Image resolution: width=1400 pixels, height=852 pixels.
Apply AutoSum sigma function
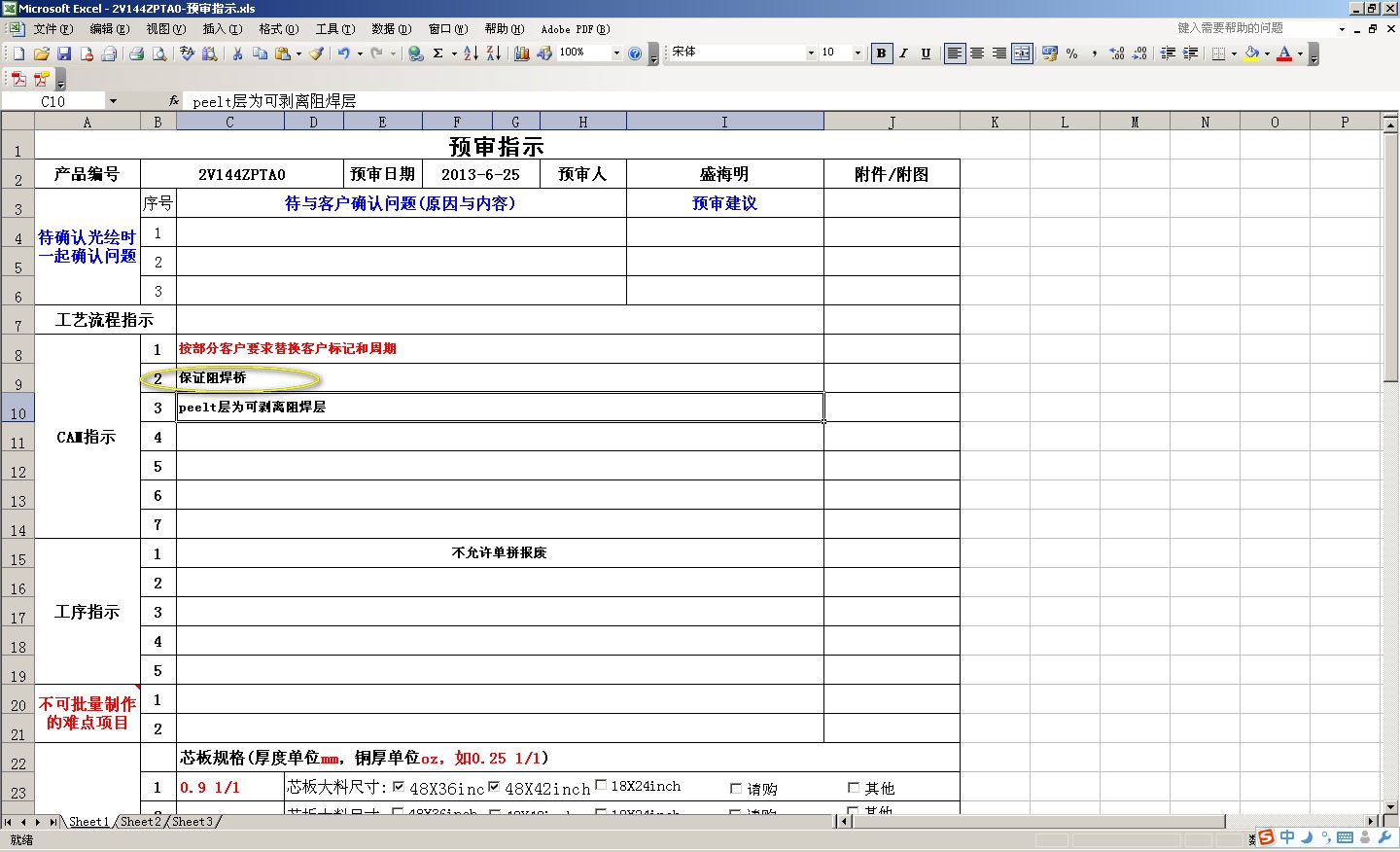tap(438, 53)
